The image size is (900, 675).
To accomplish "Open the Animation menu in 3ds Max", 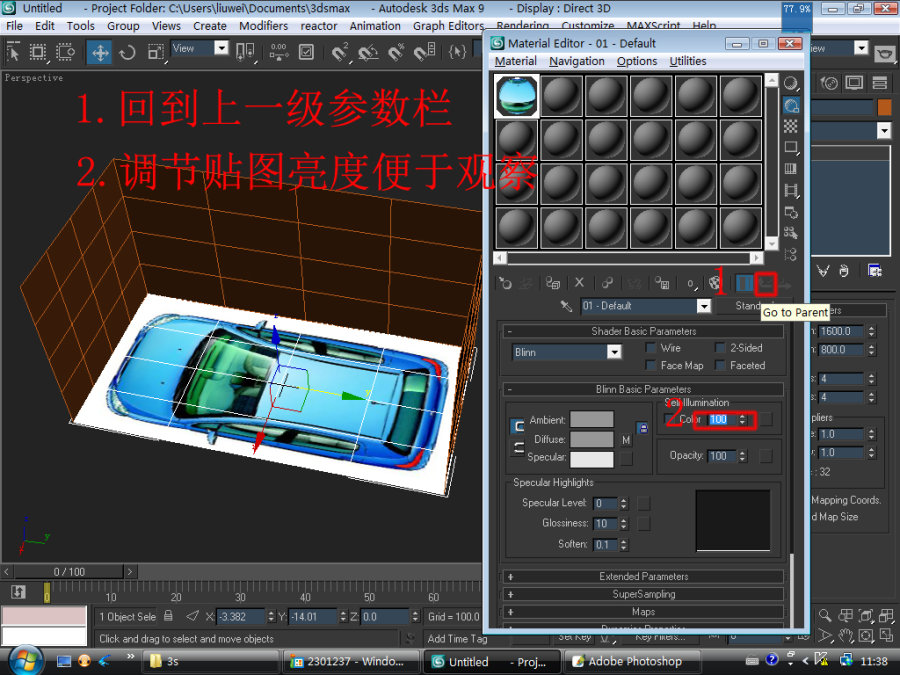I will (375, 26).
